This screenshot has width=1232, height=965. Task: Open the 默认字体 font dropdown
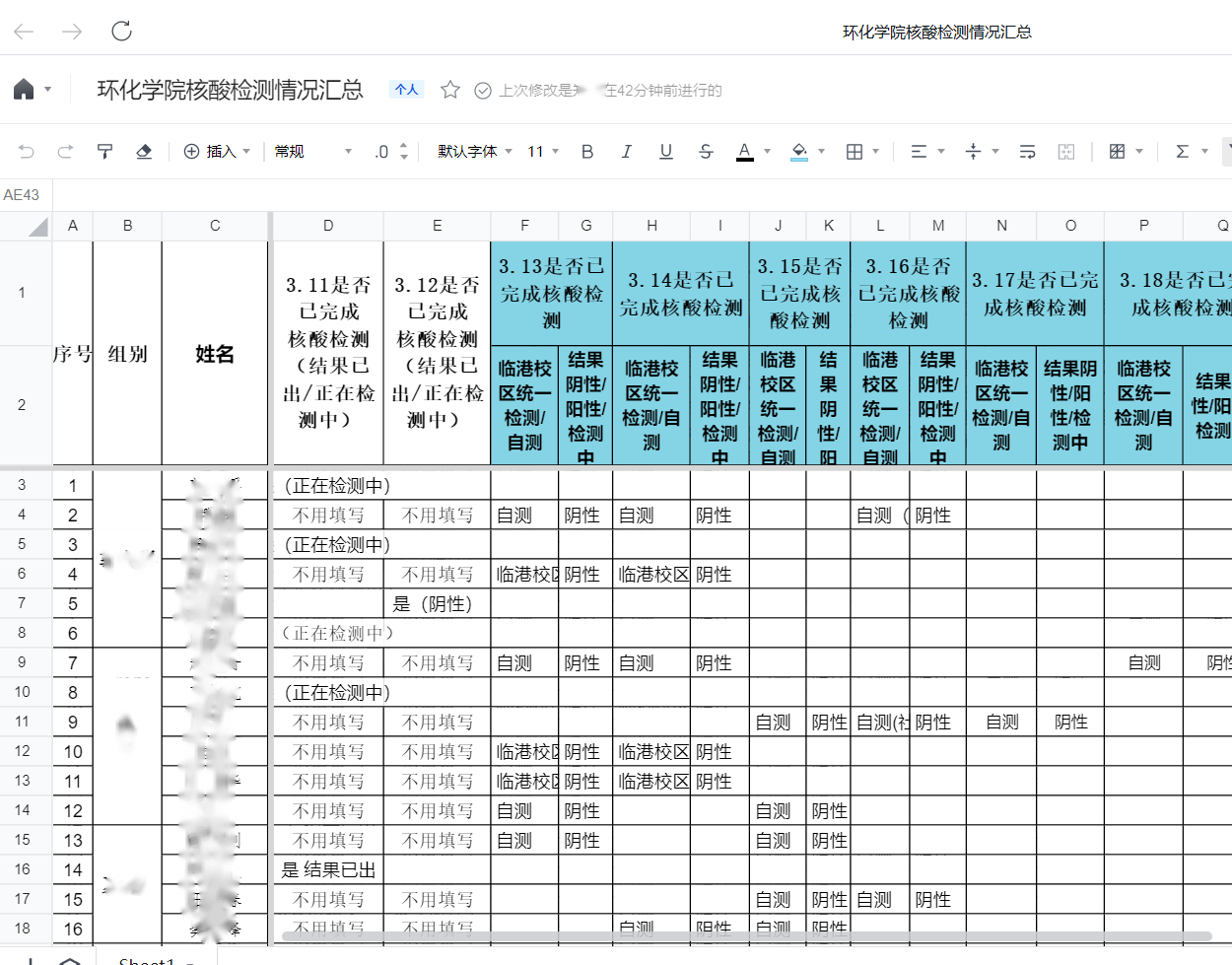point(475,151)
